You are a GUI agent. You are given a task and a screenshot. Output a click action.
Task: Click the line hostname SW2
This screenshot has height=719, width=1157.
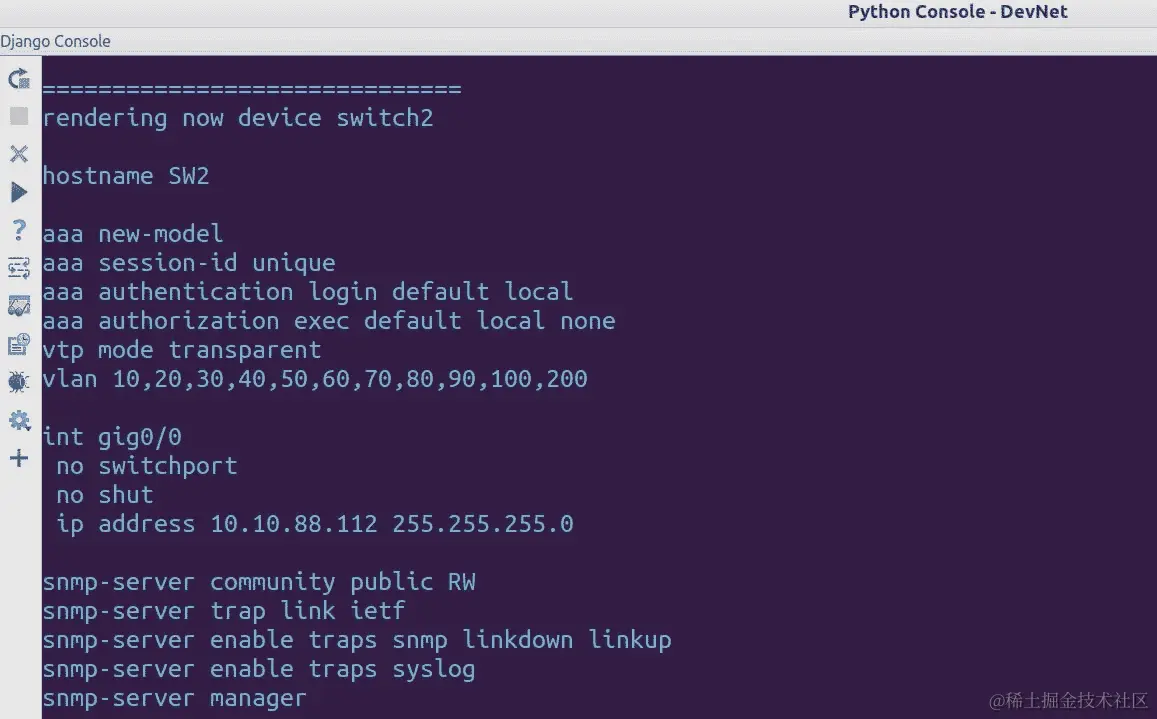coord(126,176)
